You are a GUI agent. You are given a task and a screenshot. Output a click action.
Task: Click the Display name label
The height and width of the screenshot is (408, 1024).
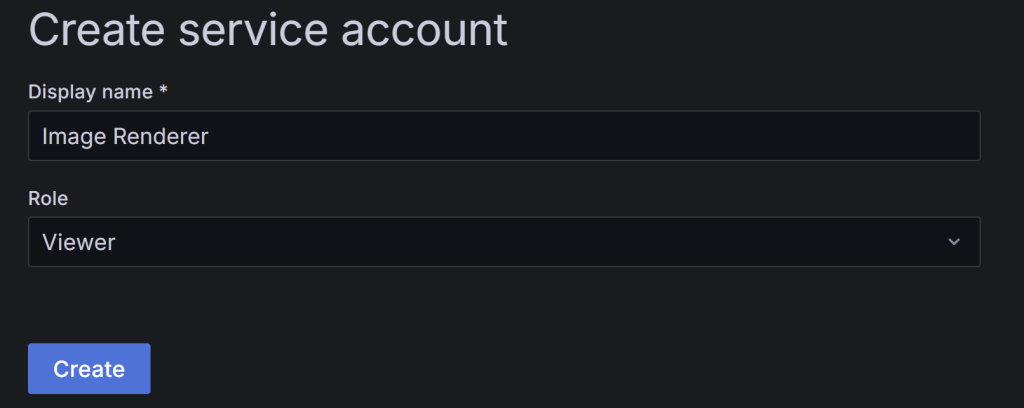pos(90,92)
